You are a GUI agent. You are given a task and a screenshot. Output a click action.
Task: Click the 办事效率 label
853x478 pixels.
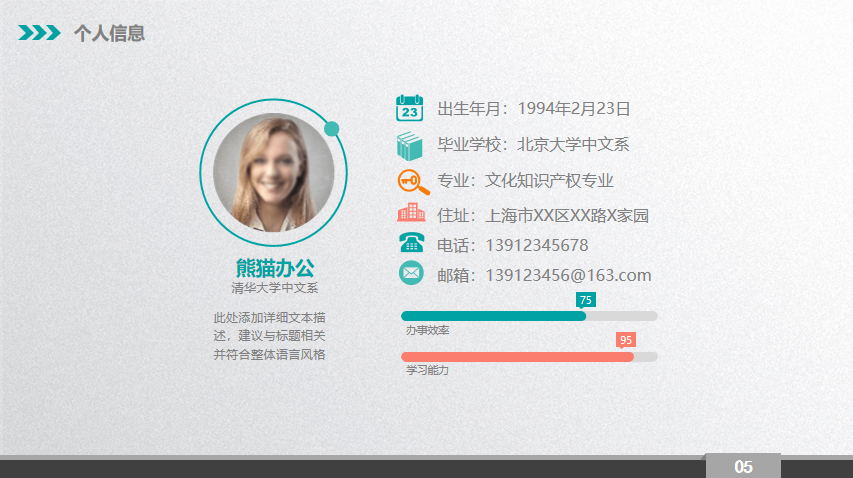pos(428,330)
